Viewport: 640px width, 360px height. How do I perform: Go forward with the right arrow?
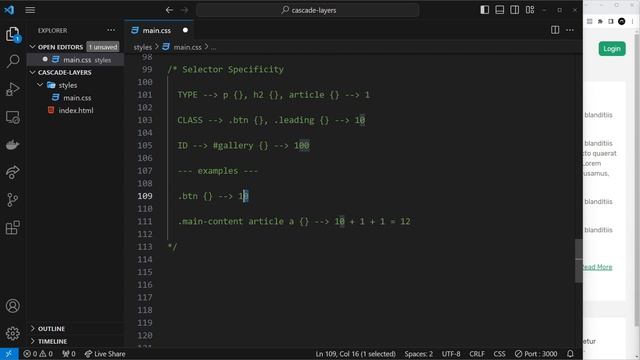184,10
